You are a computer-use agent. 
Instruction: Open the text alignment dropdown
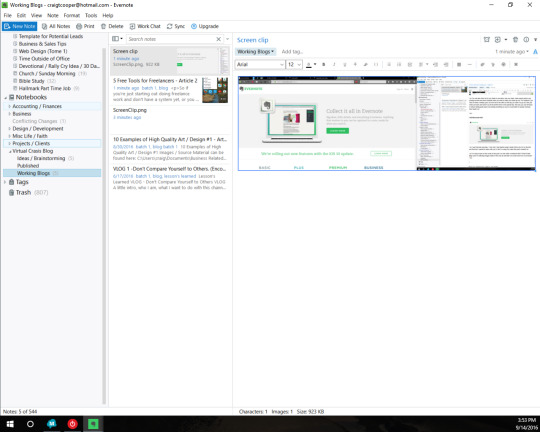click(423, 64)
